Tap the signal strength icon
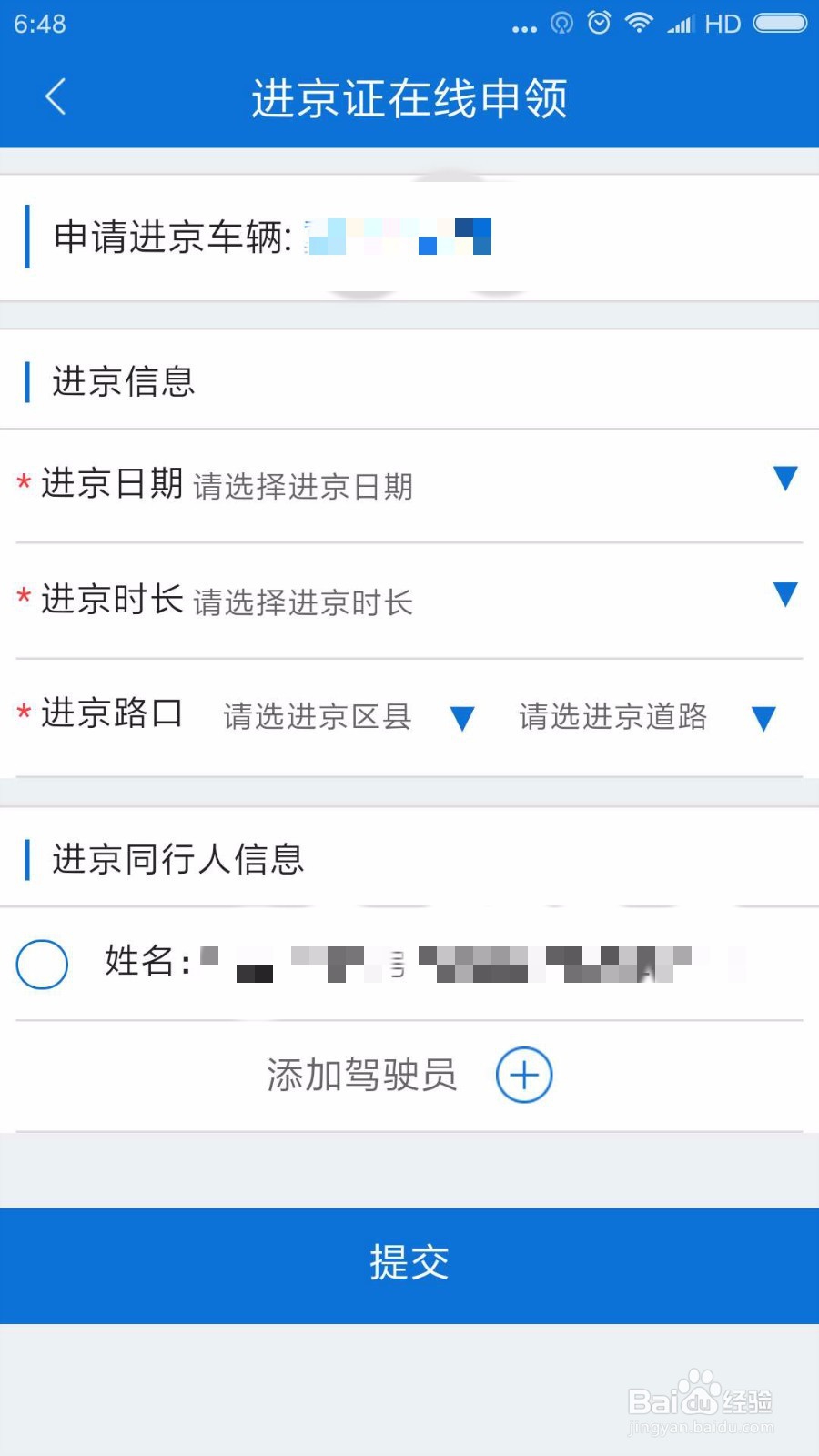This screenshot has height=1456, width=819. pyautogui.click(x=680, y=24)
